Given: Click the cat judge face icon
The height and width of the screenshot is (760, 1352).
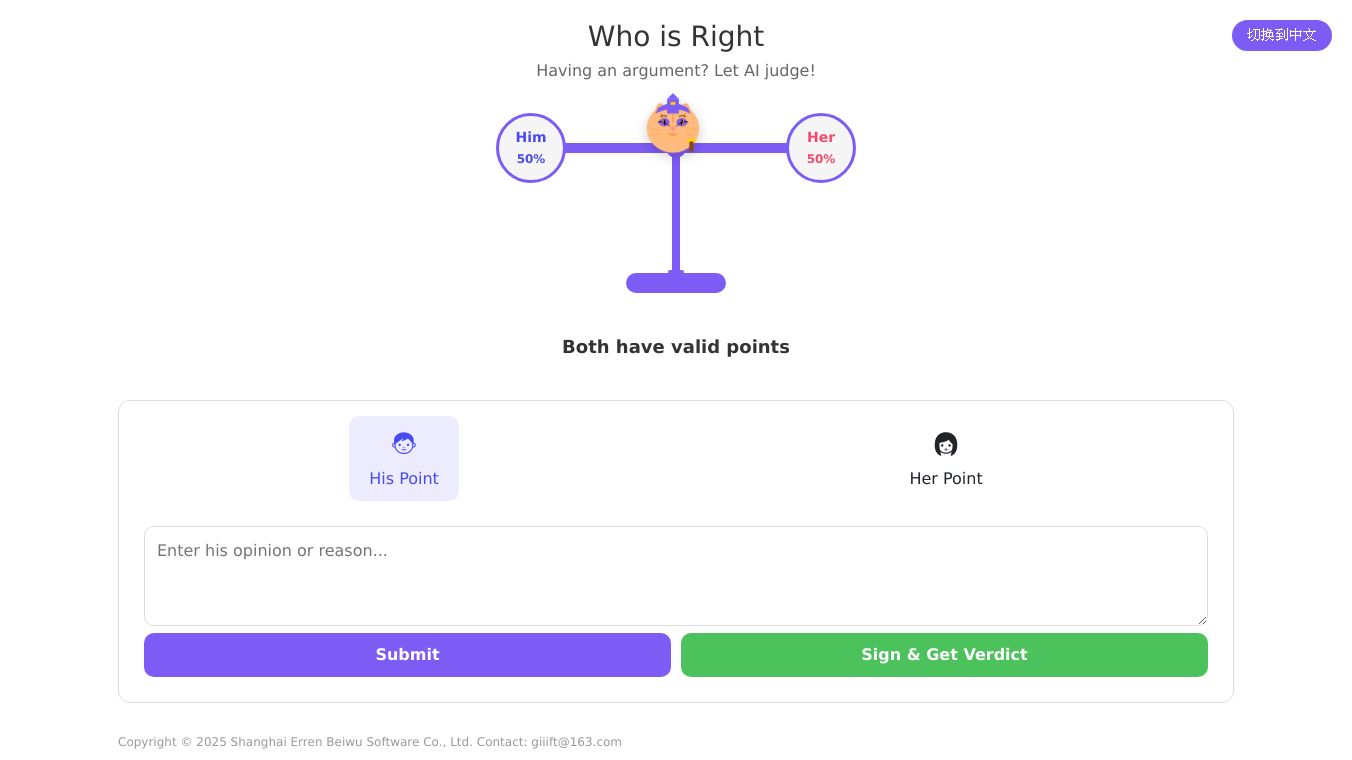Looking at the screenshot, I should 672,126.
